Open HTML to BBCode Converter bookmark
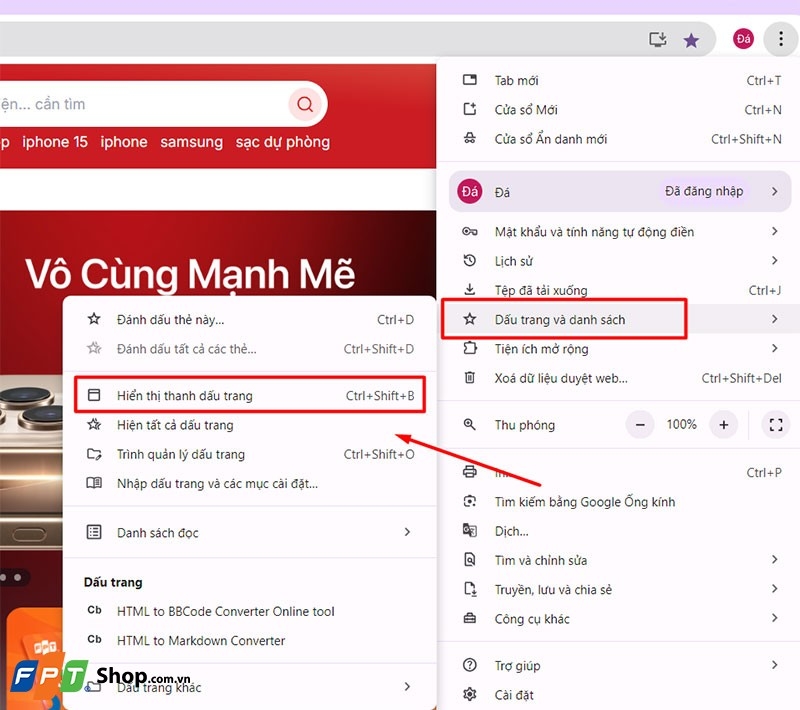Image resolution: width=800 pixels, height=710 pixels. click(x=250, y=611)
